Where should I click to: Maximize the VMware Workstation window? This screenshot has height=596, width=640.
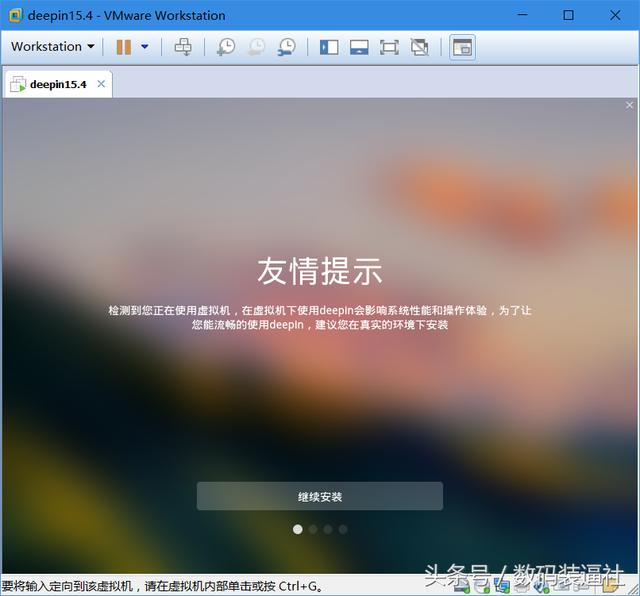(568, 15)
